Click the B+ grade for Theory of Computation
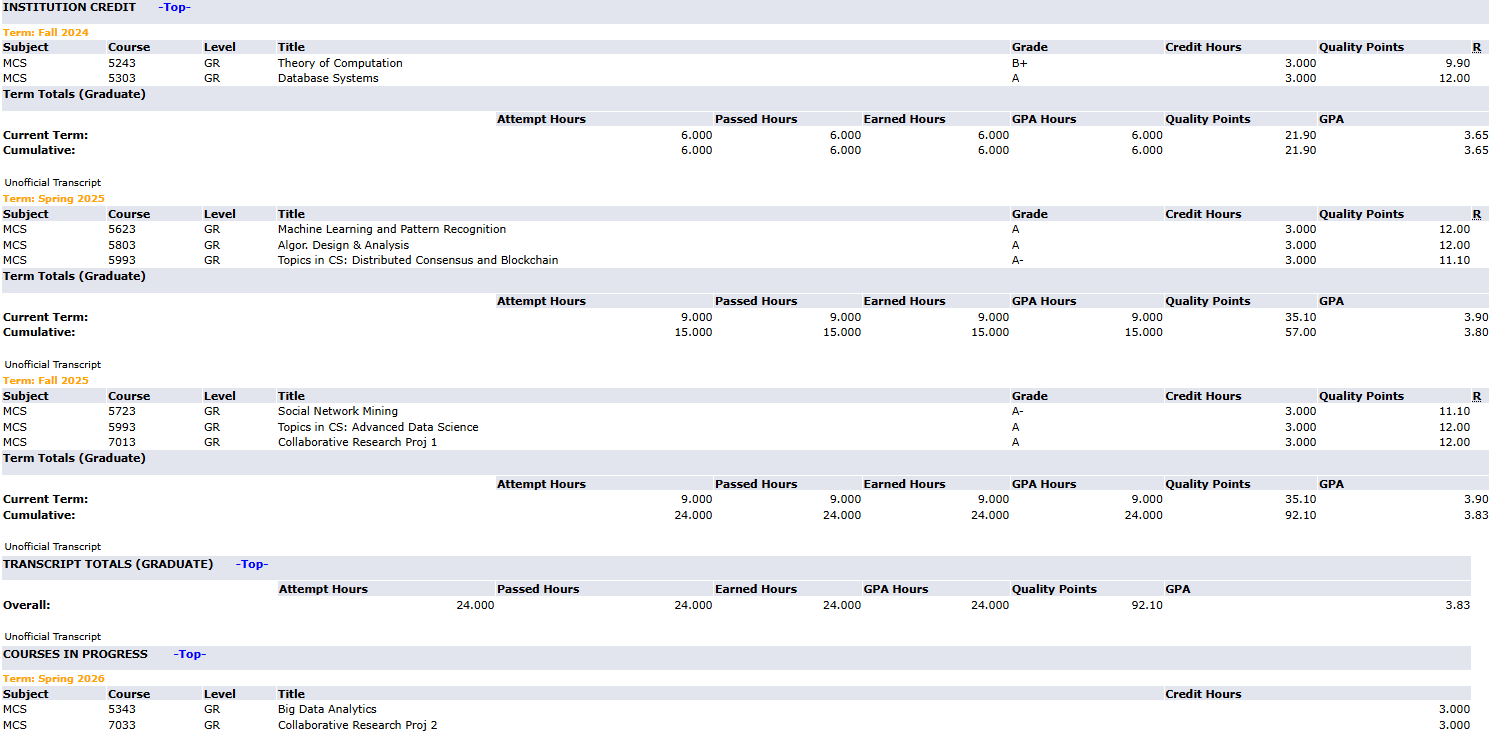This screenshot has width=1496, height=739. click(x=1019, y=63)
